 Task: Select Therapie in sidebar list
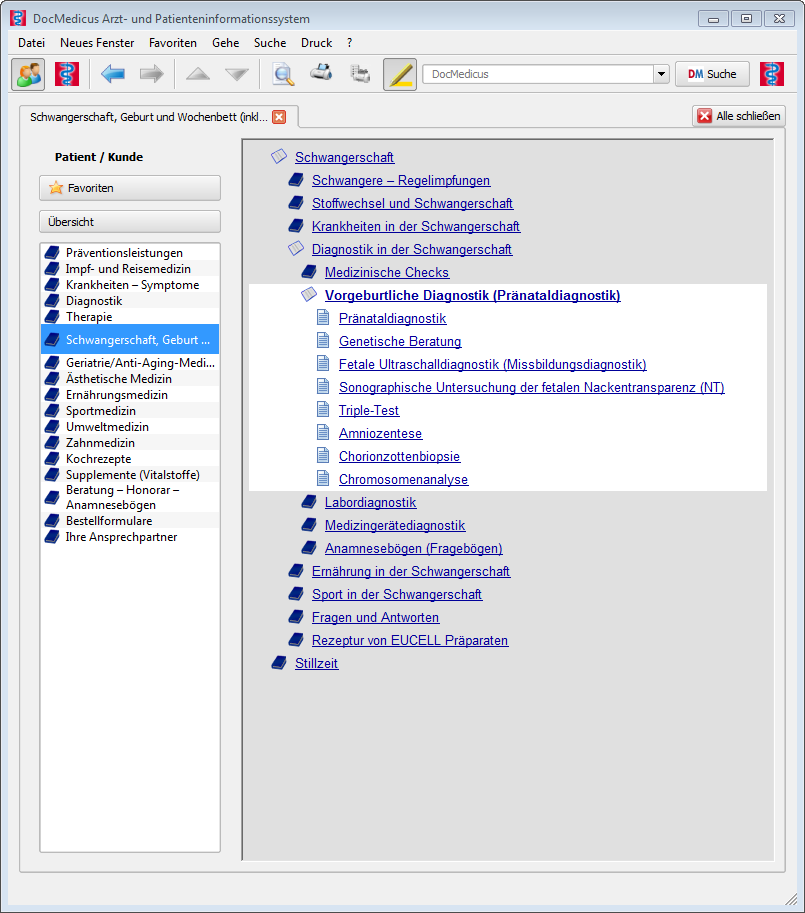(130, 317)
